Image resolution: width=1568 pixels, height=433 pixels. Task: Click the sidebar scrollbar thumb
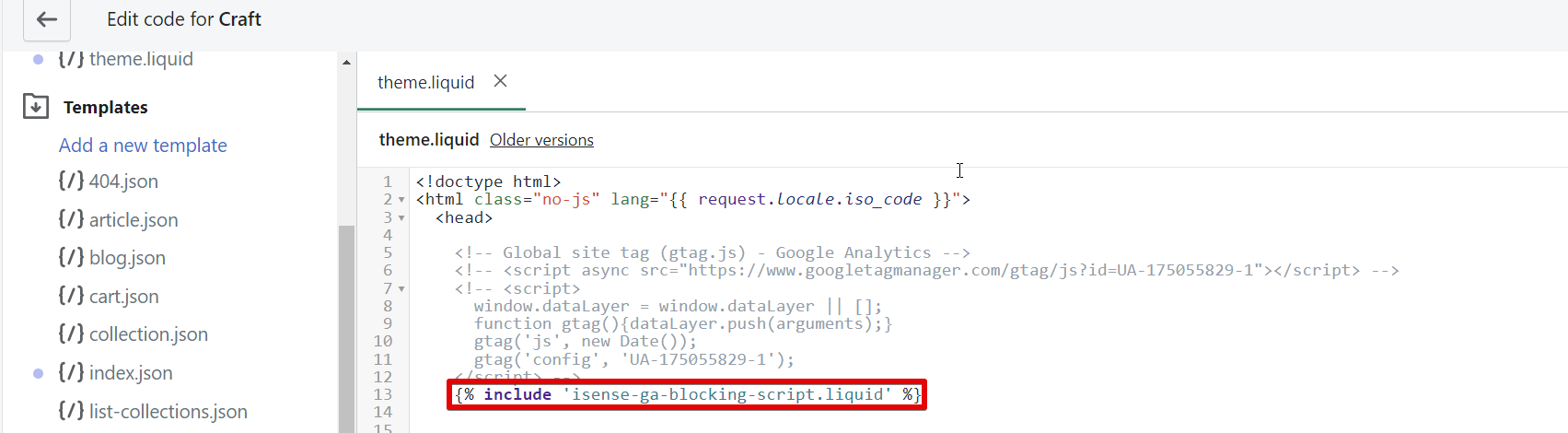346,329
